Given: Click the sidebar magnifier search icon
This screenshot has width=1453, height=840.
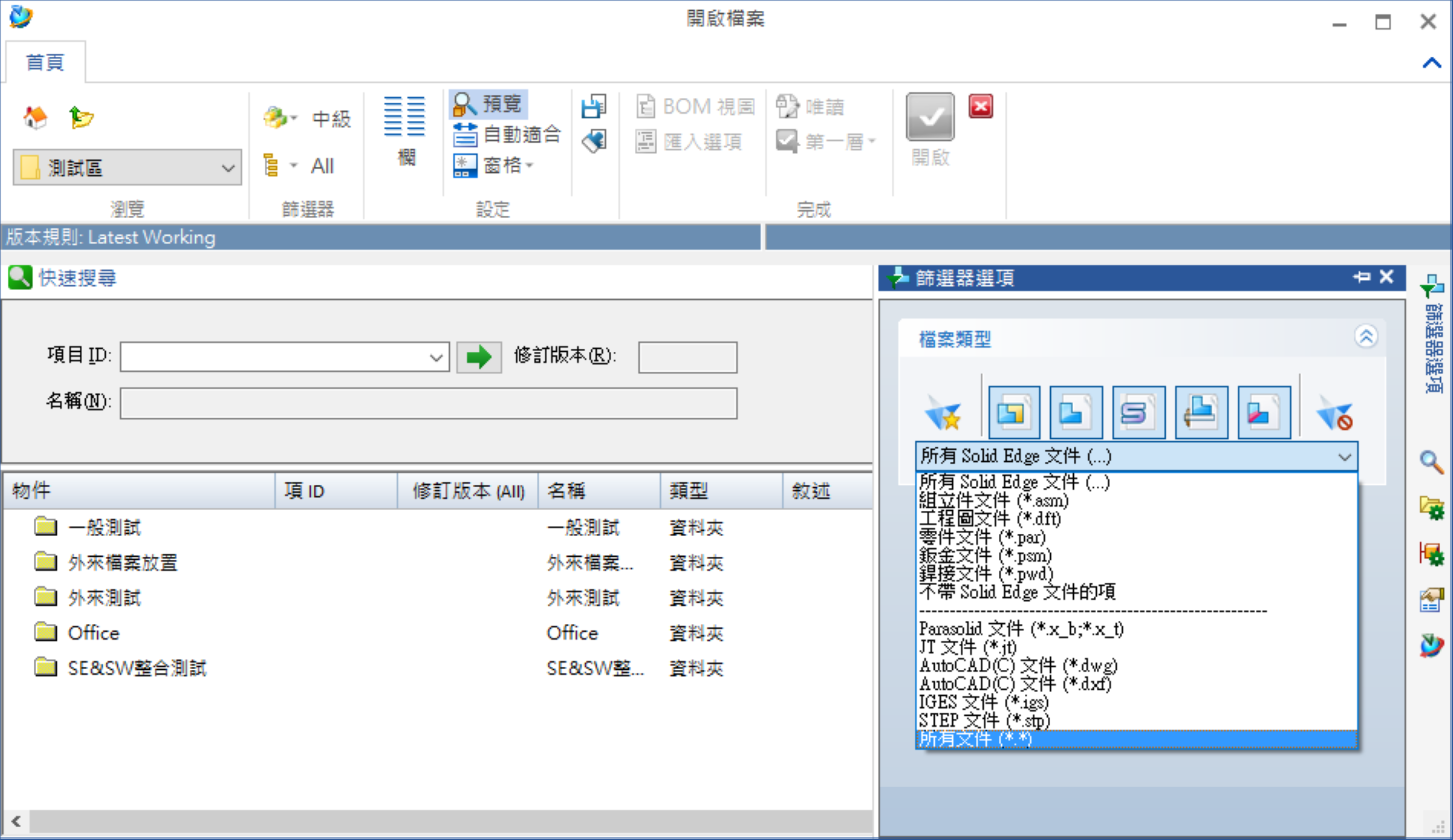Looking at the screenshot, I should [x=1431, y=462].
